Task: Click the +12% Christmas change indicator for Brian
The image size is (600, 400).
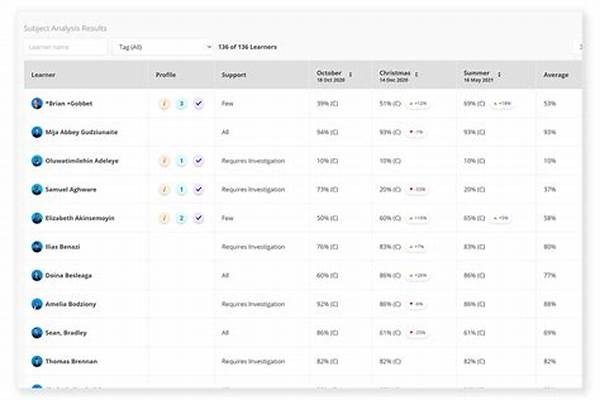Action: tap(417, 103)
